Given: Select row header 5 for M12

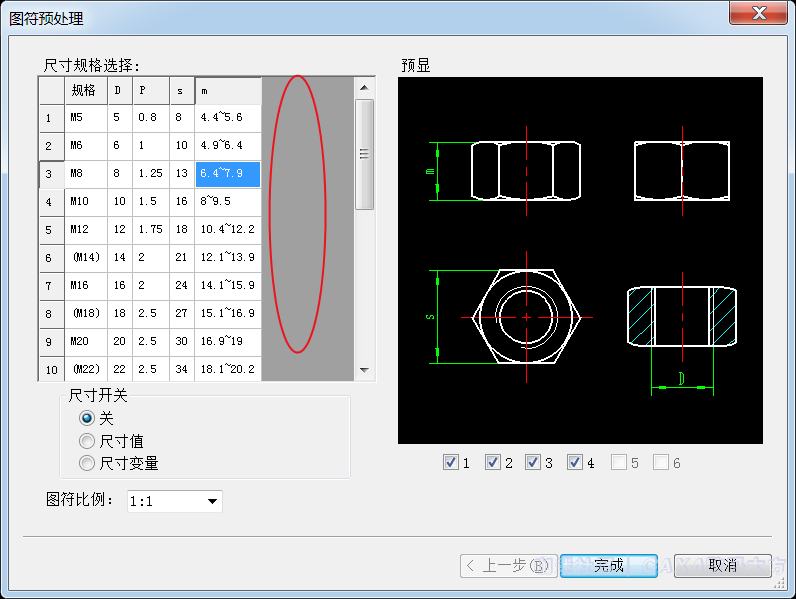Looking at the screenshot, I should [x=51, y=230].
